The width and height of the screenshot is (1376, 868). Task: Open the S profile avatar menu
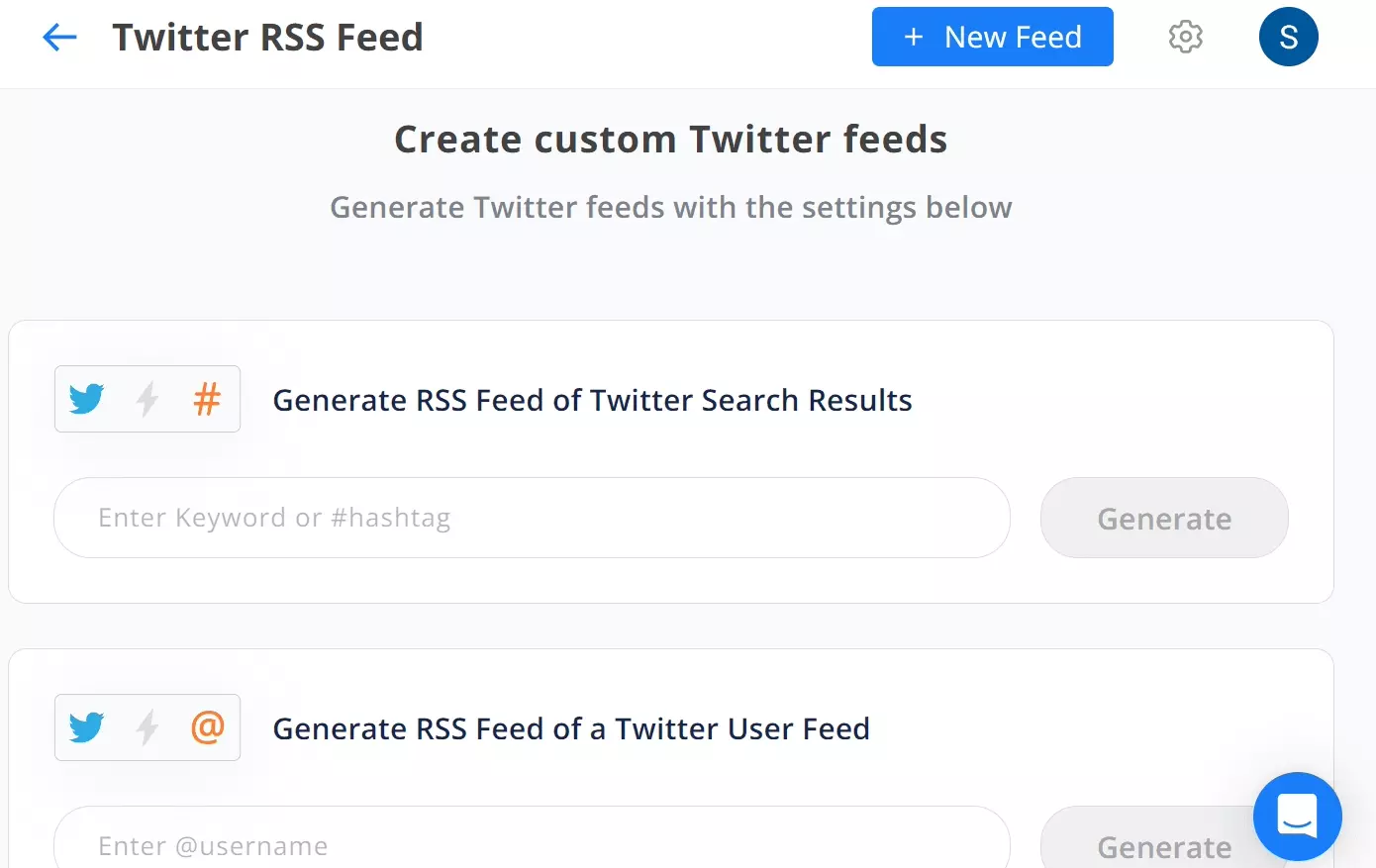pyautogui.click(x=1288, y=37)
